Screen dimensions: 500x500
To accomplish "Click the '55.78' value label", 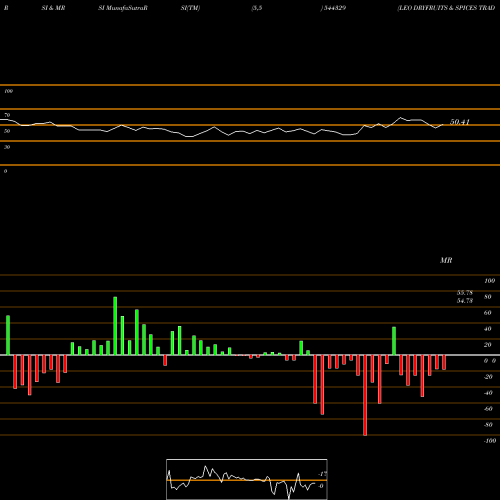I will [x=465, y=293].
